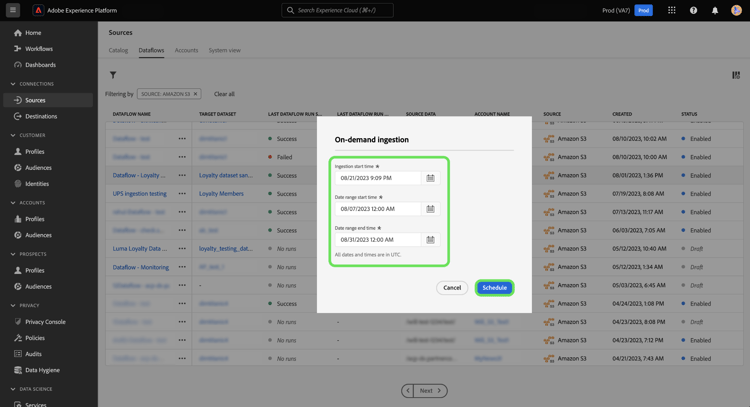Click the Failed status cell

pos(285,157)
